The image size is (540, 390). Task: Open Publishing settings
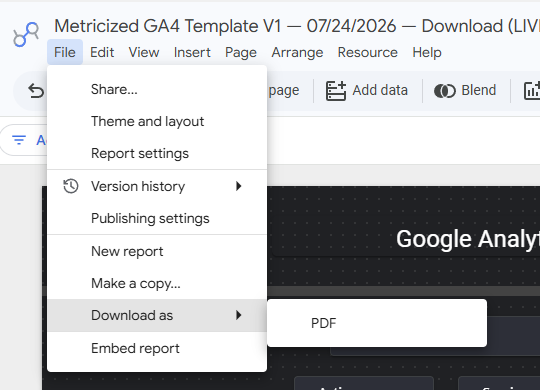[157, 218]
